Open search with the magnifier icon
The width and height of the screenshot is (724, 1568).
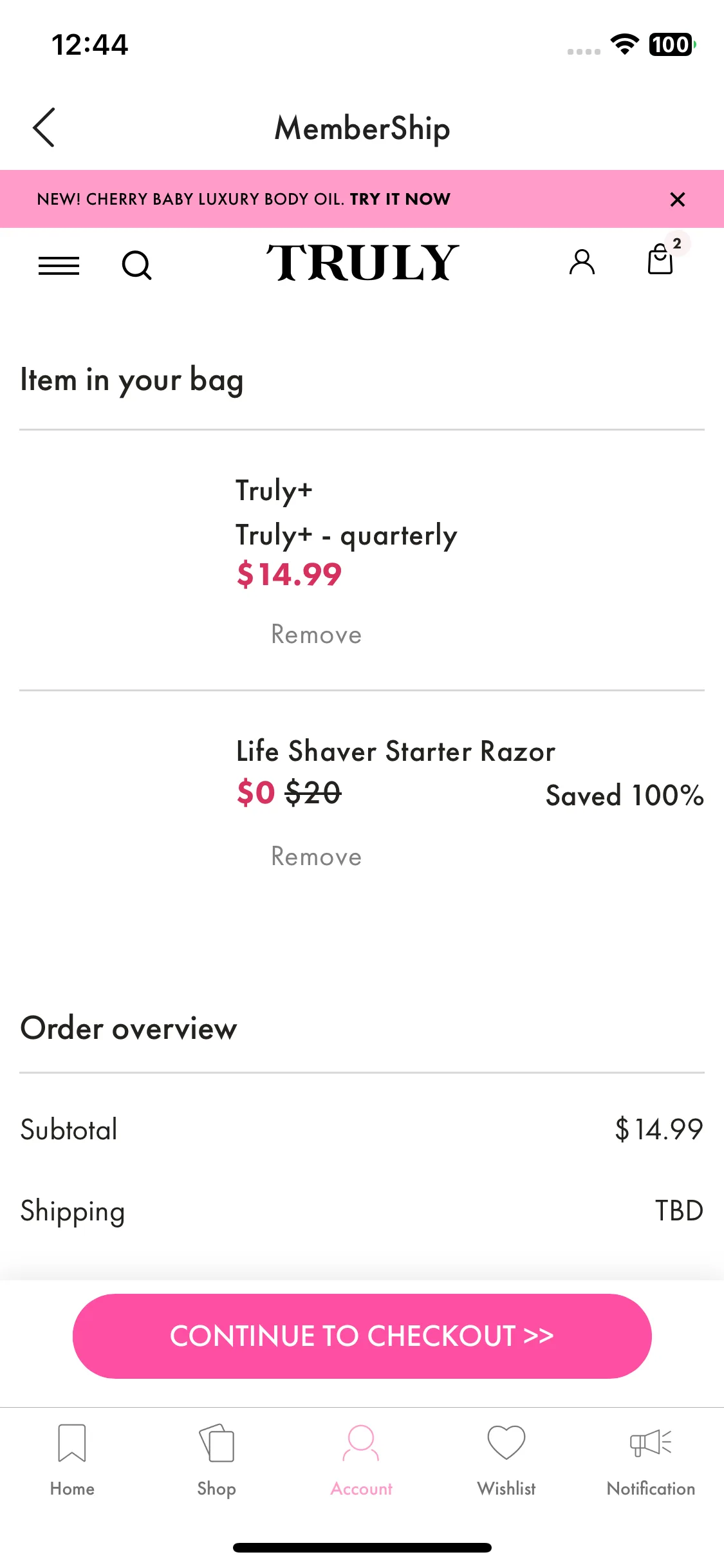click(x=136, y=265)
